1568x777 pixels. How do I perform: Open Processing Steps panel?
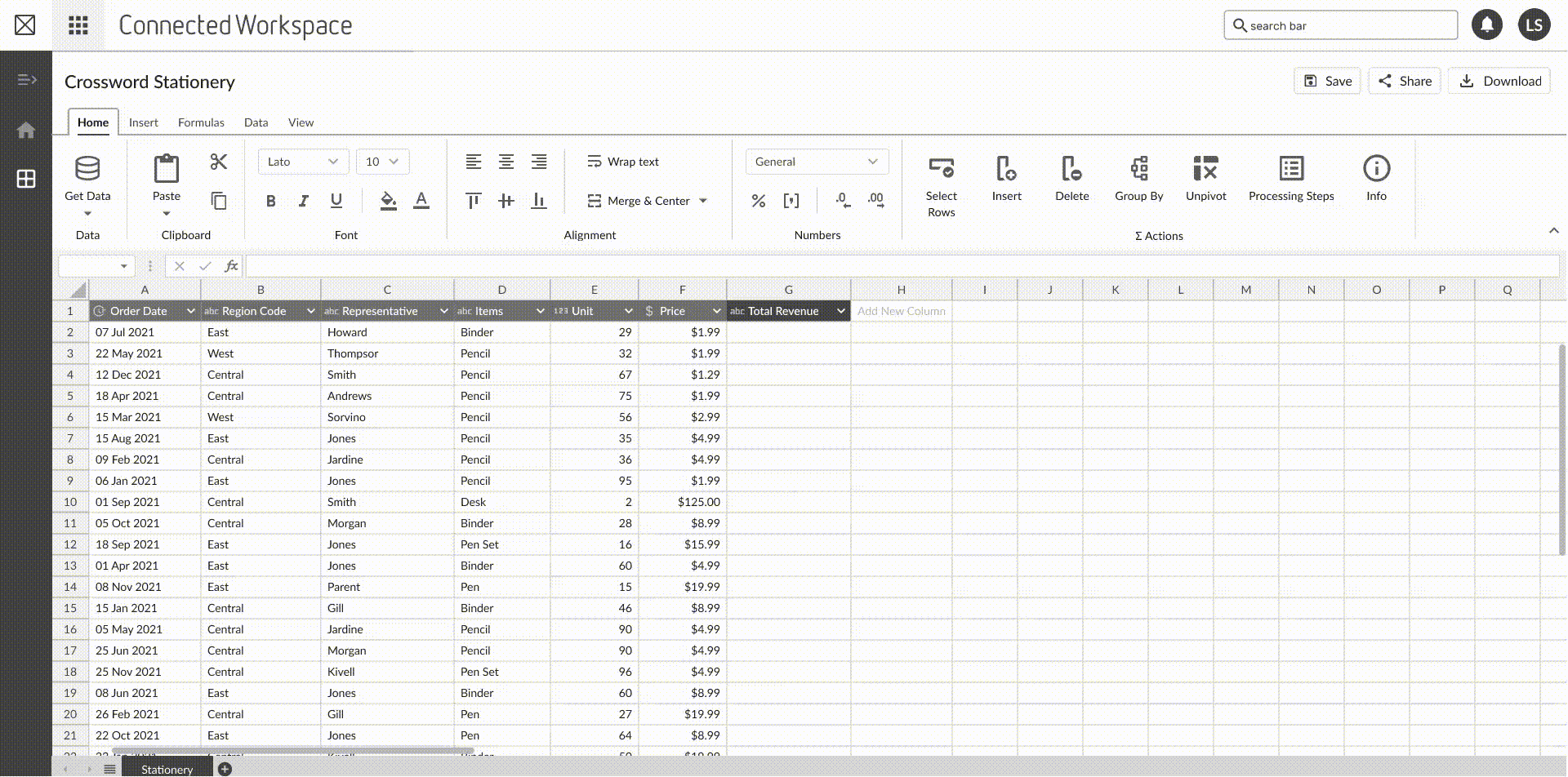[x=1290, y=169]
